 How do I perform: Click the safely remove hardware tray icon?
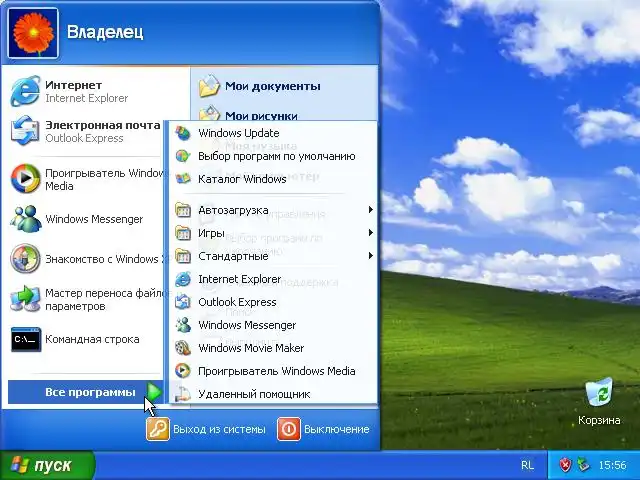(584, 465)
